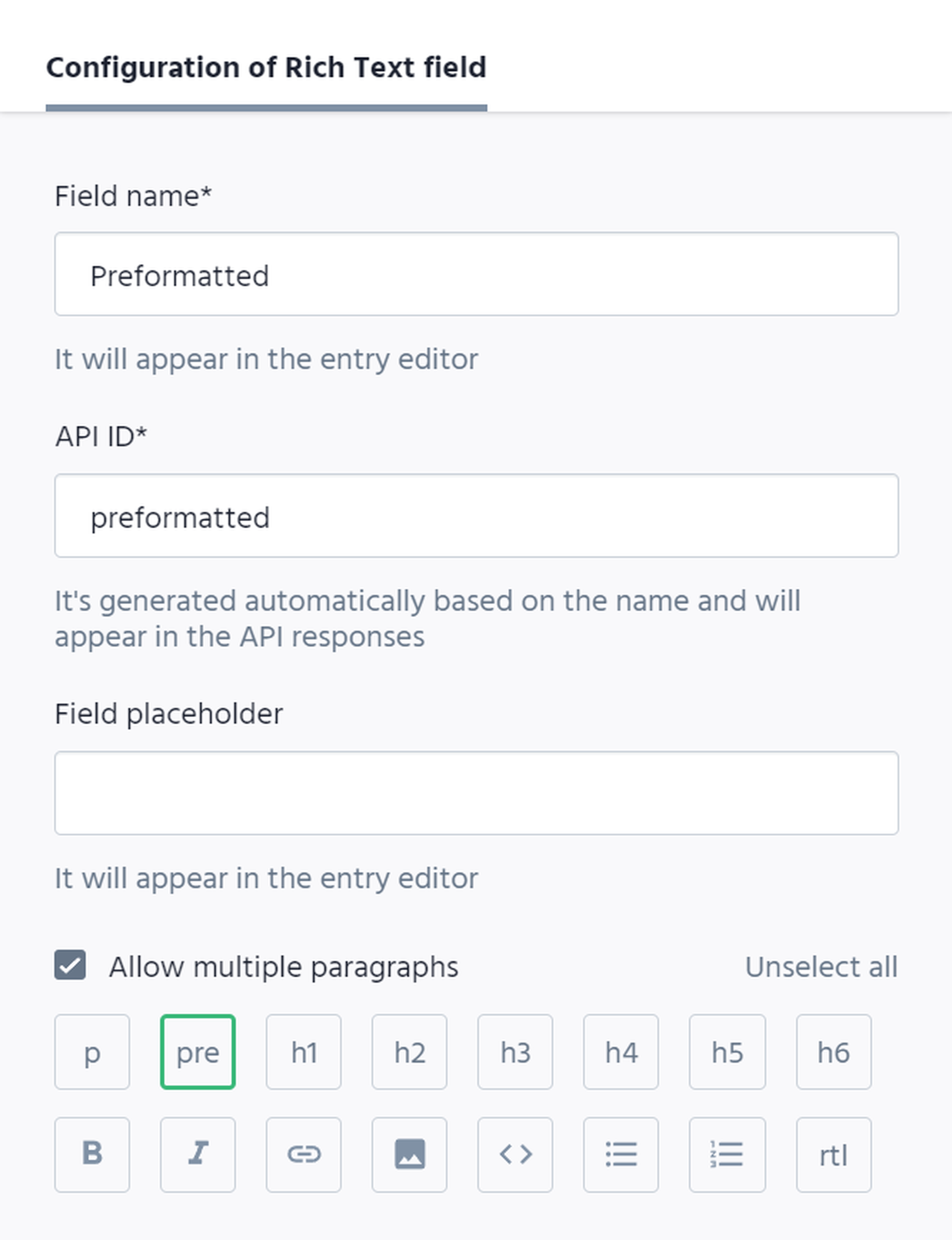Screen dimensions: 952x1240
Task: Toggle the rtl text direction option
Action: [833, 1154]
